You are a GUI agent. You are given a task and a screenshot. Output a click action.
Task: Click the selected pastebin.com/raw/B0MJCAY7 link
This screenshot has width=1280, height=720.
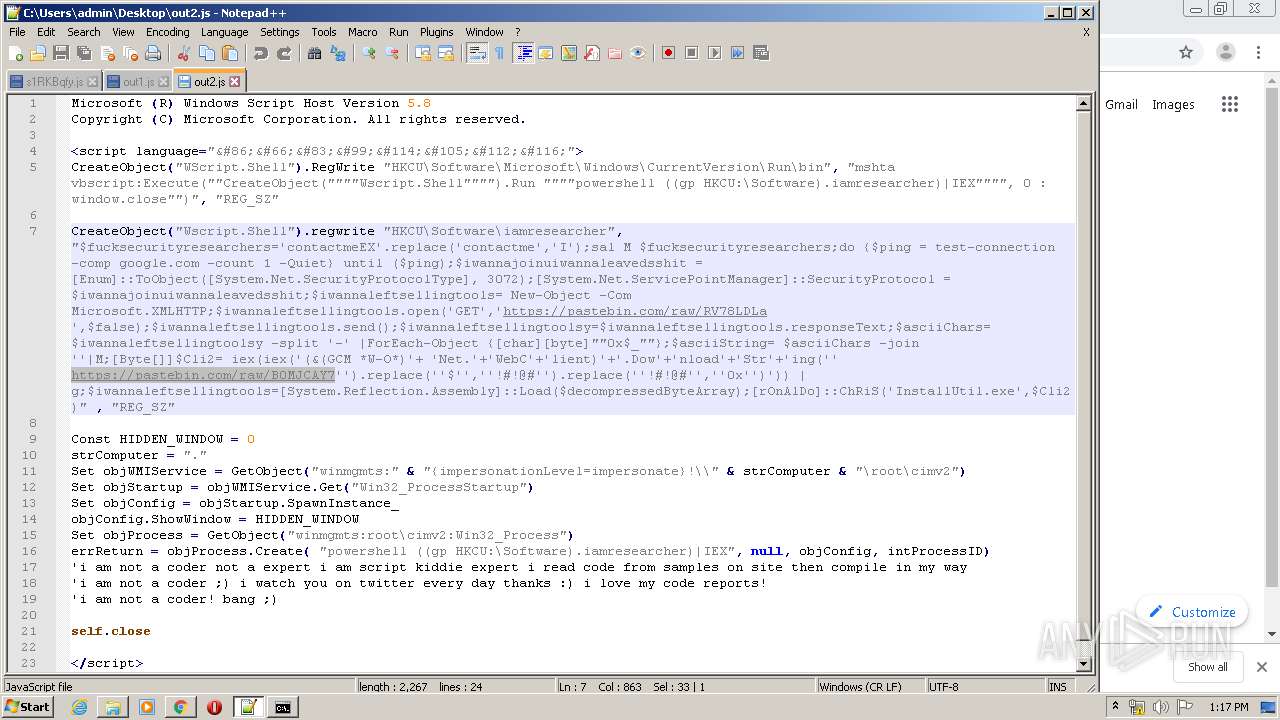click(x=203, y=375)
